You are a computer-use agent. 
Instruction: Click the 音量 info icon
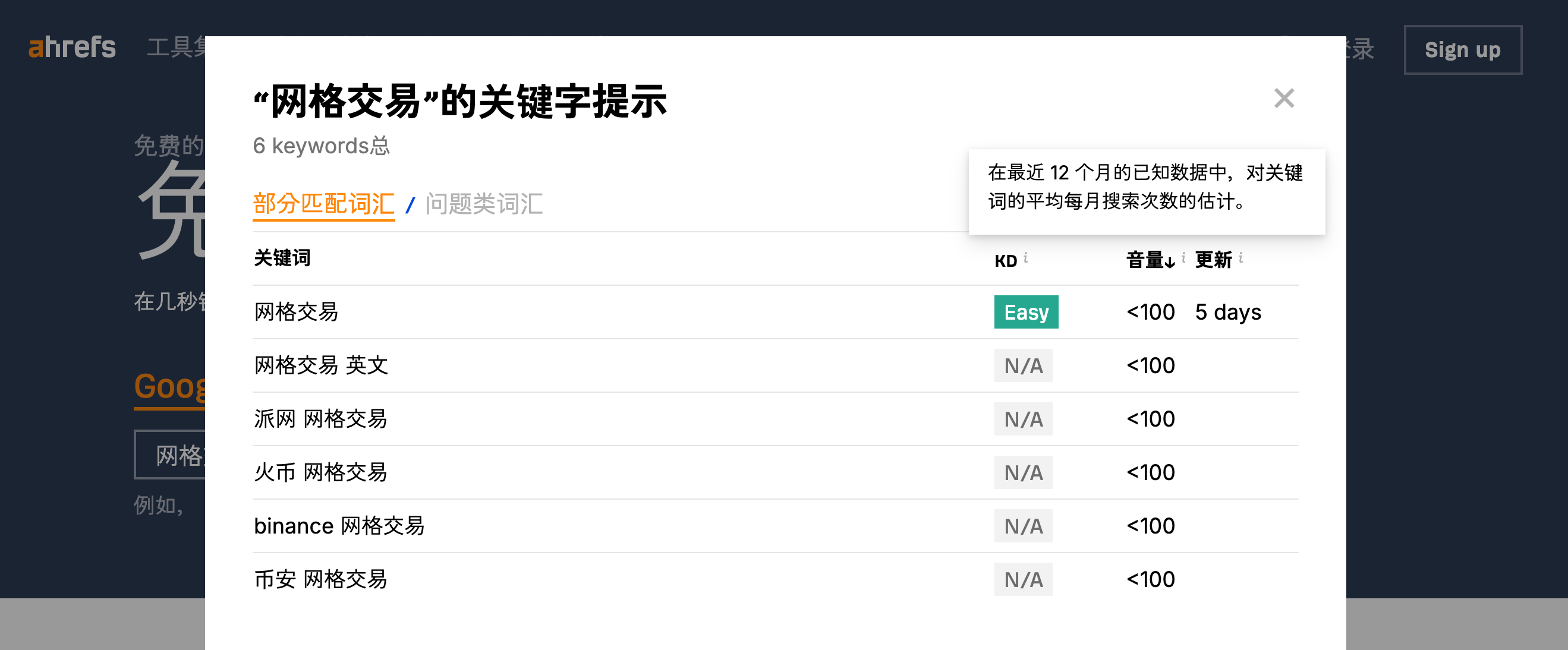coord(1183,257)
